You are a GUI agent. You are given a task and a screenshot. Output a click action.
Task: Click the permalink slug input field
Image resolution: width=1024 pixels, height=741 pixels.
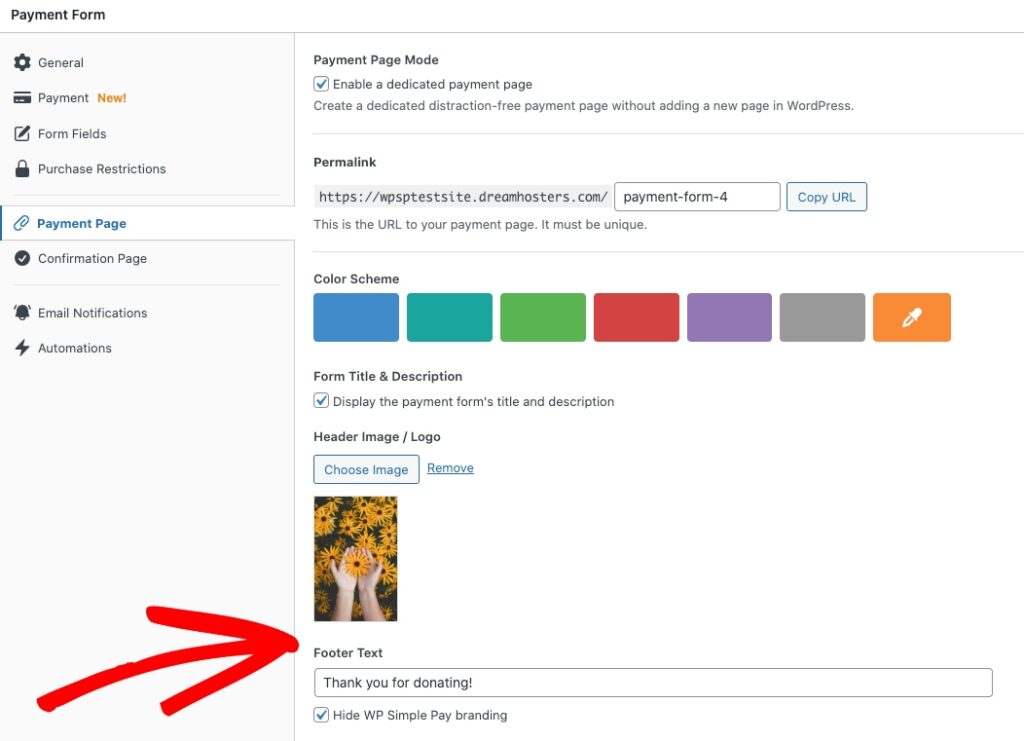697,197
